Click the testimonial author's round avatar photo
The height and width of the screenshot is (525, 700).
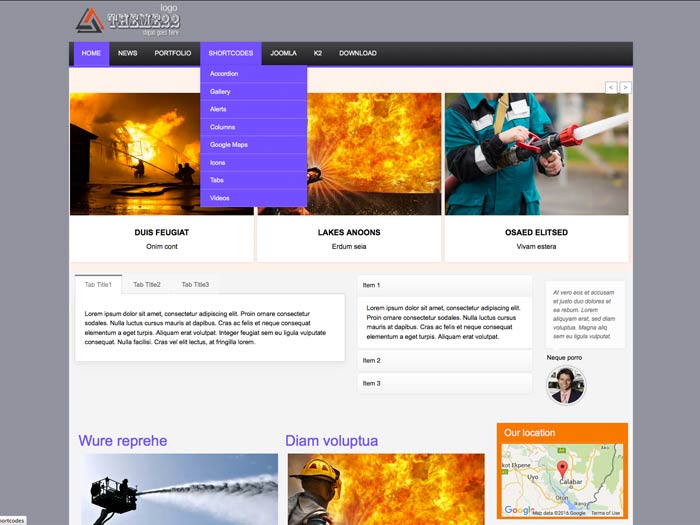click(x=565, y=385)
